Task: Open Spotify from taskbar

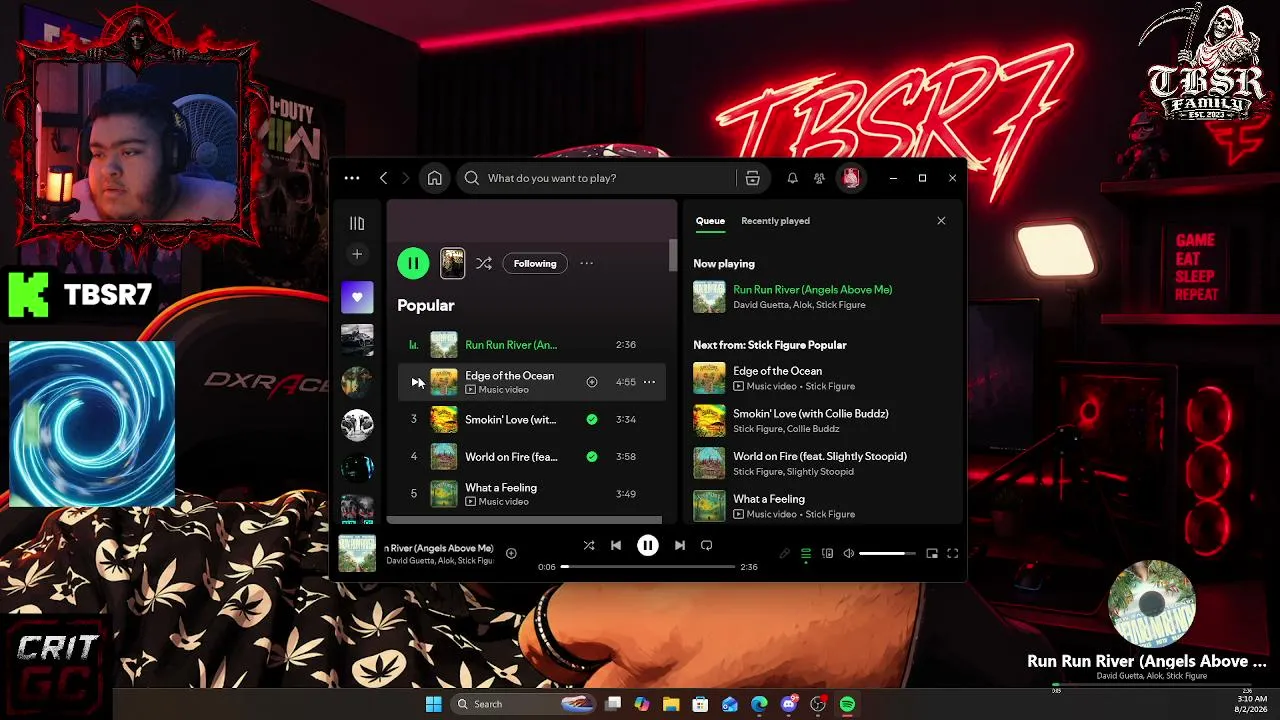Action: tap(847, 704)
